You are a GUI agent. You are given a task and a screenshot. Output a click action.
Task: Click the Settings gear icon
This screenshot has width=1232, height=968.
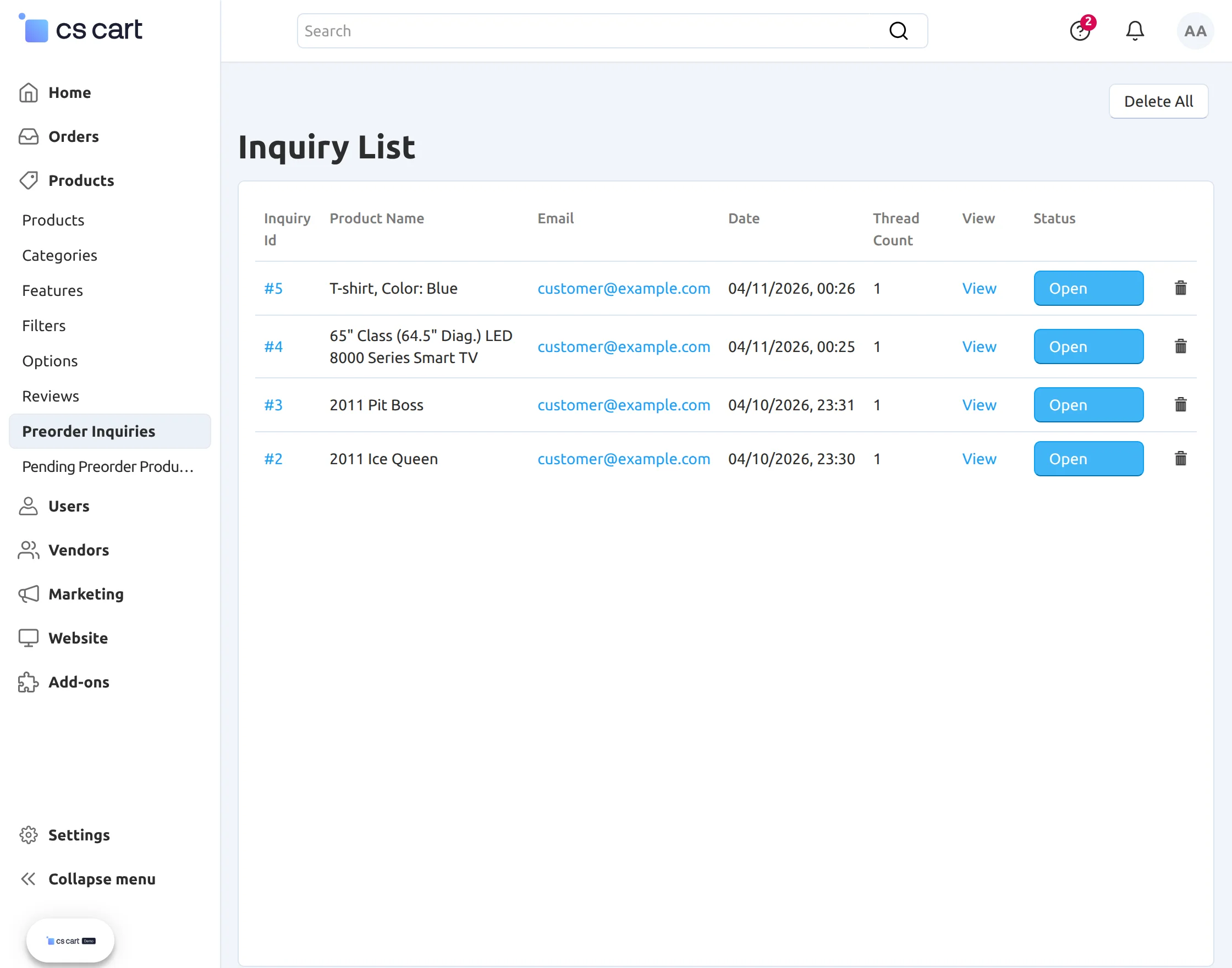[x=29, y=835]
